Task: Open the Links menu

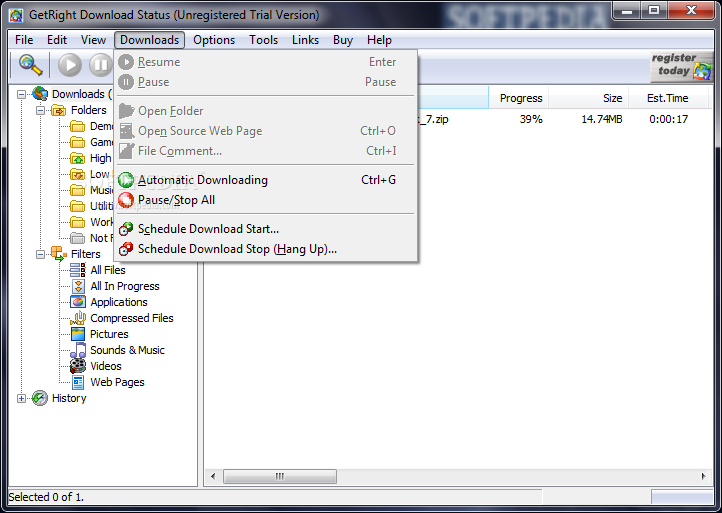Action: 305,40
